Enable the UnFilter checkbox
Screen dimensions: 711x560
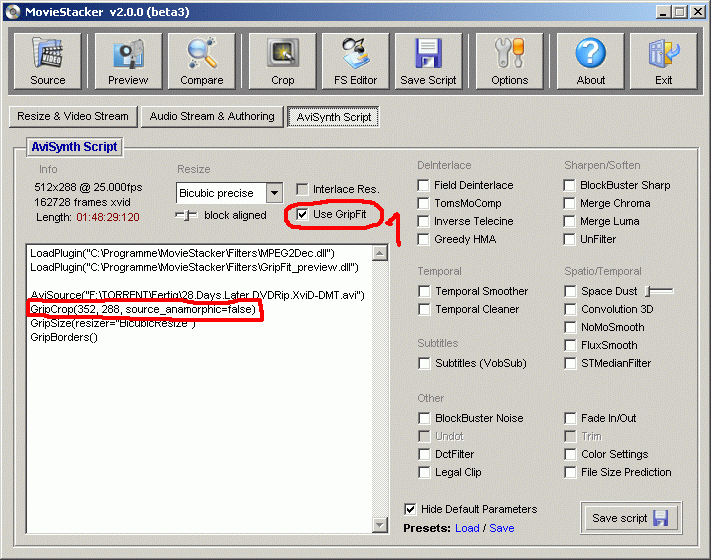tap(570, 239)
